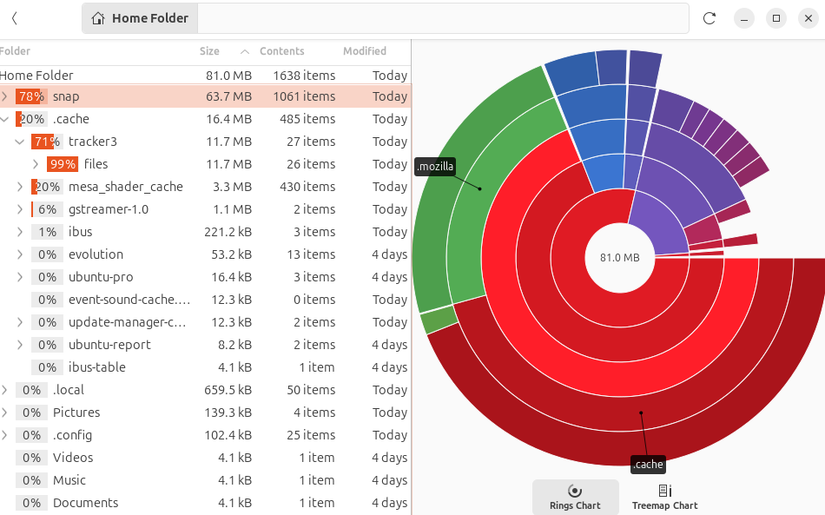This screenshot has width=825, height=515.
Task: Sort by the Modified column header
Action: tap(364, 51)
